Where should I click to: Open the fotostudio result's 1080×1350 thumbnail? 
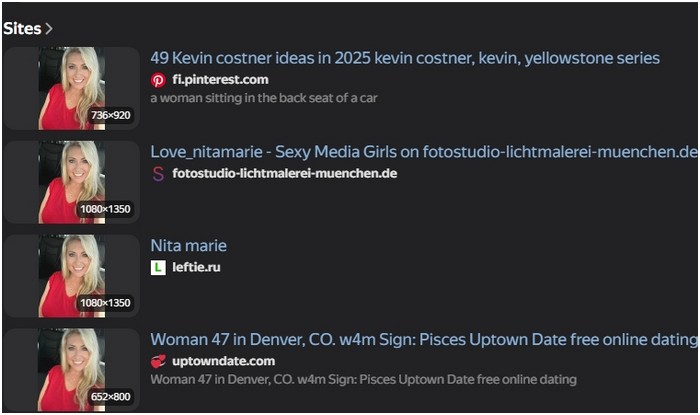pyautogui.click(x=72, y=182)
